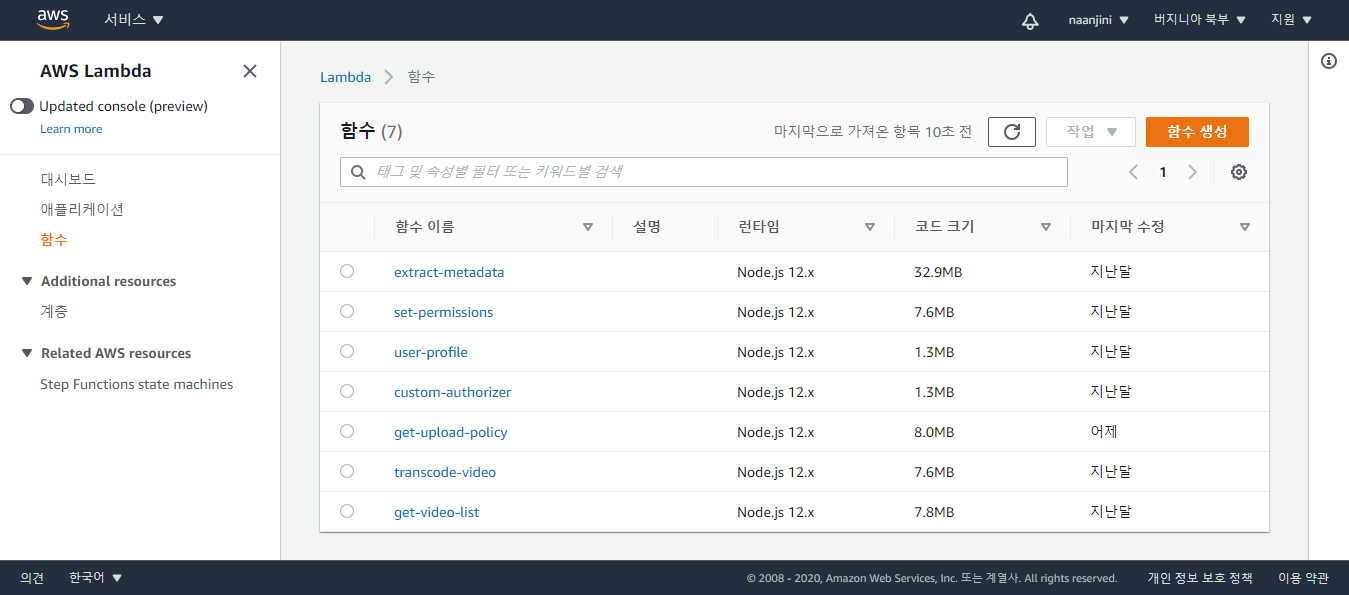
Task: Sort by 런타임 column arrow
Action: (870, 227)
